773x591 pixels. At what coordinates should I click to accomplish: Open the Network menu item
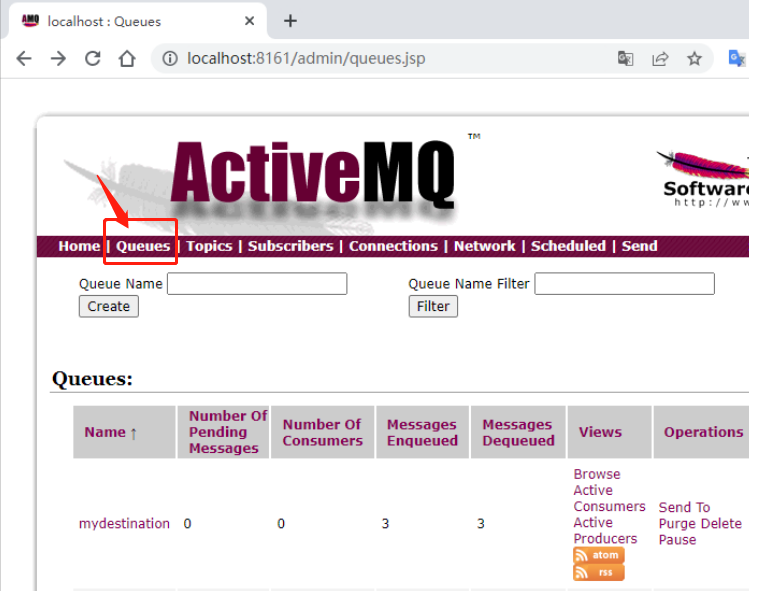point(485,246)
